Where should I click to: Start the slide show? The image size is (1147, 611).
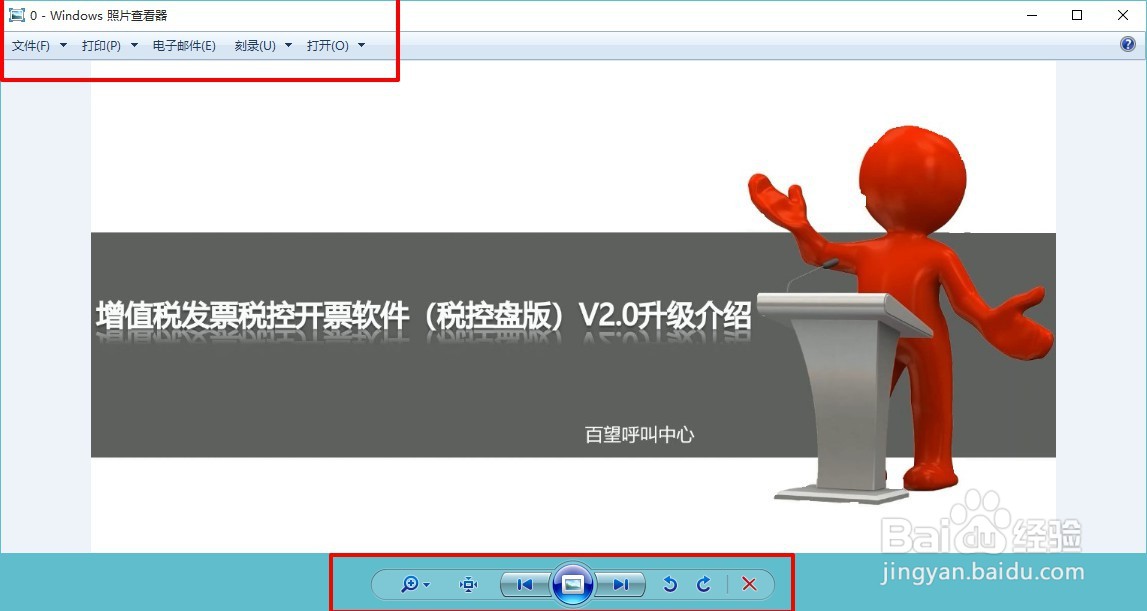[x=573, y=583]
